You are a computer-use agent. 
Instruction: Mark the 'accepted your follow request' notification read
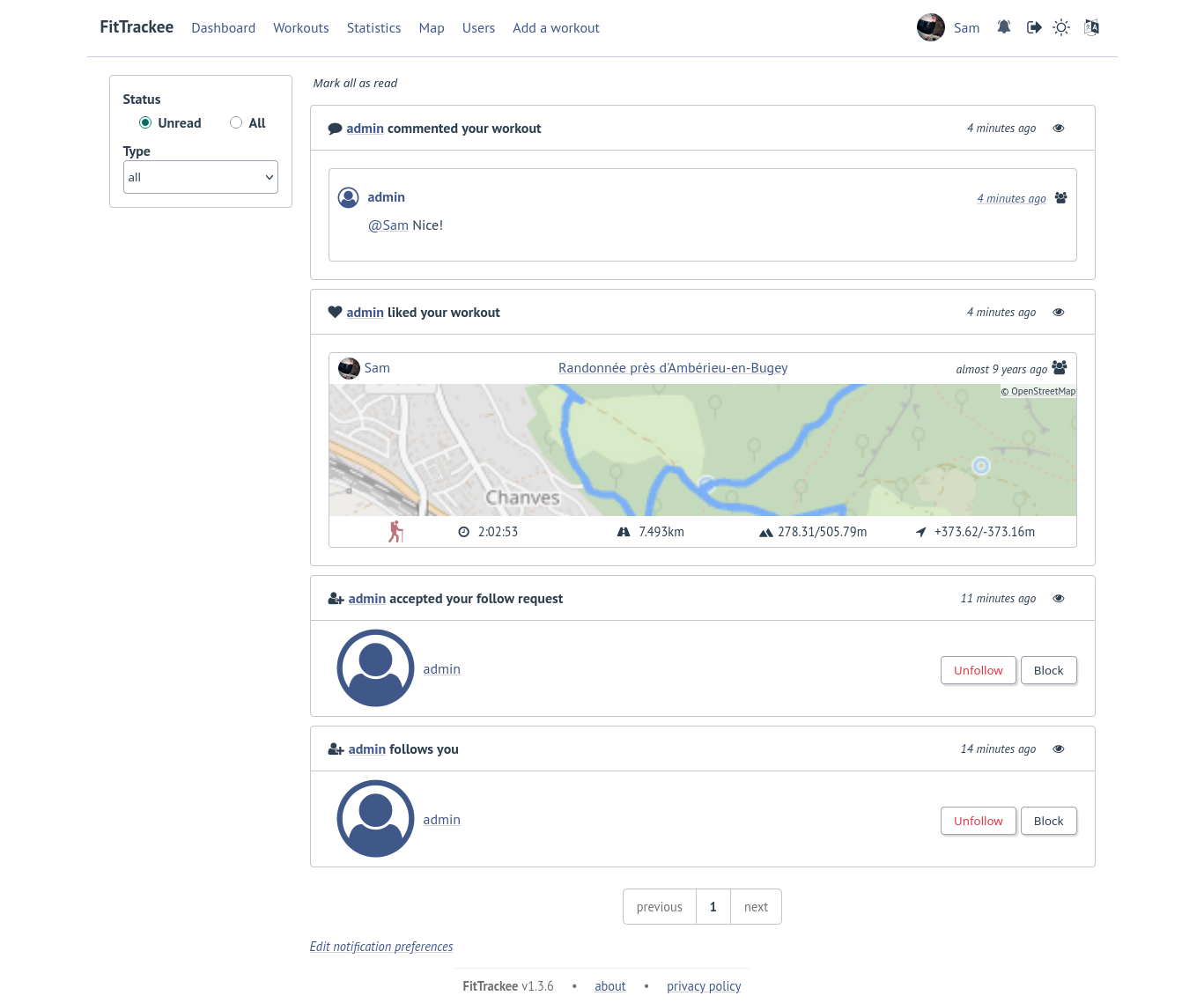tap(1059, 599)
